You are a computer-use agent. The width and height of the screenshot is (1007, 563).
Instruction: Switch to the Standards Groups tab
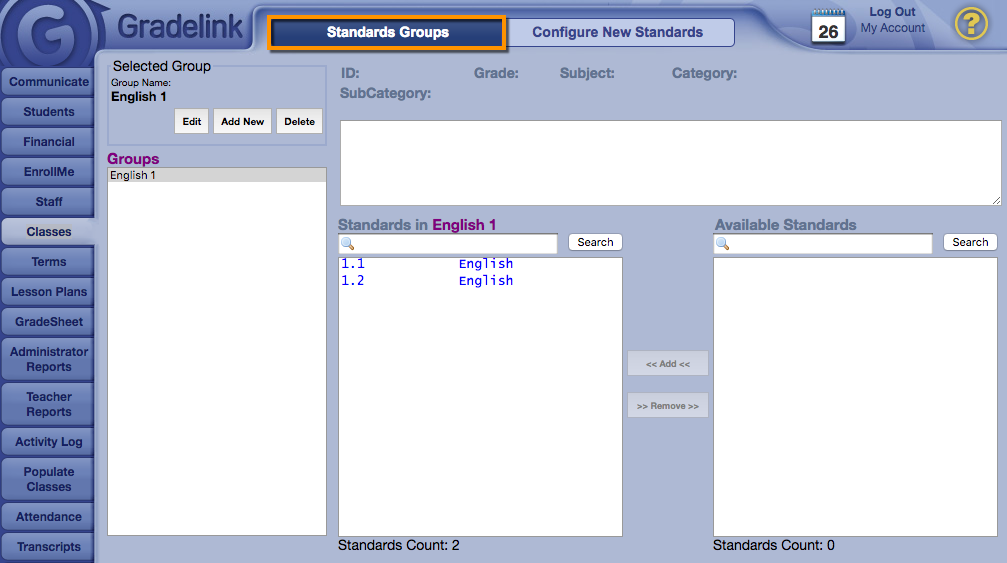coord(387,32)
